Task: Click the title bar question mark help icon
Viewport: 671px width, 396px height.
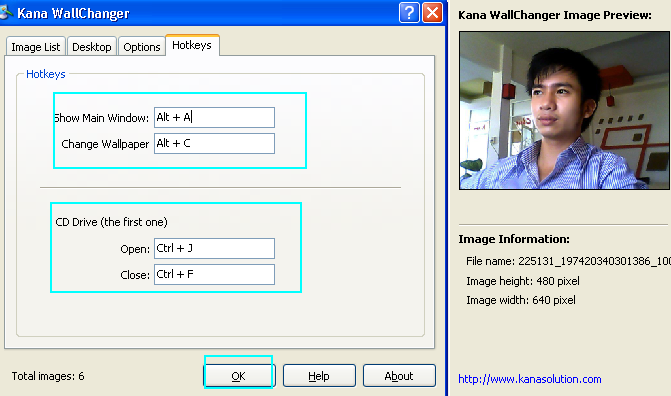Action: pos(409,12)
